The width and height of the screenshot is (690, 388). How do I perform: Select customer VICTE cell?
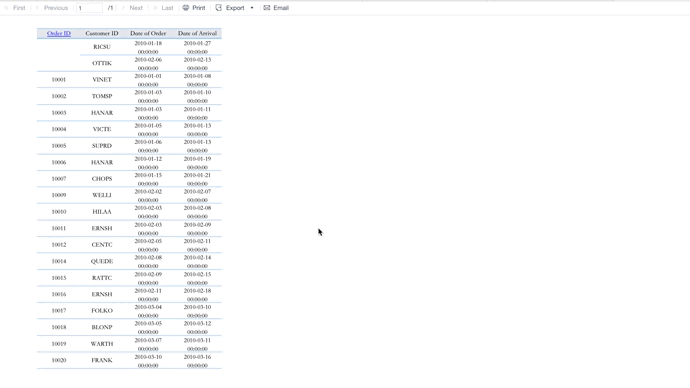click(102, 129)
